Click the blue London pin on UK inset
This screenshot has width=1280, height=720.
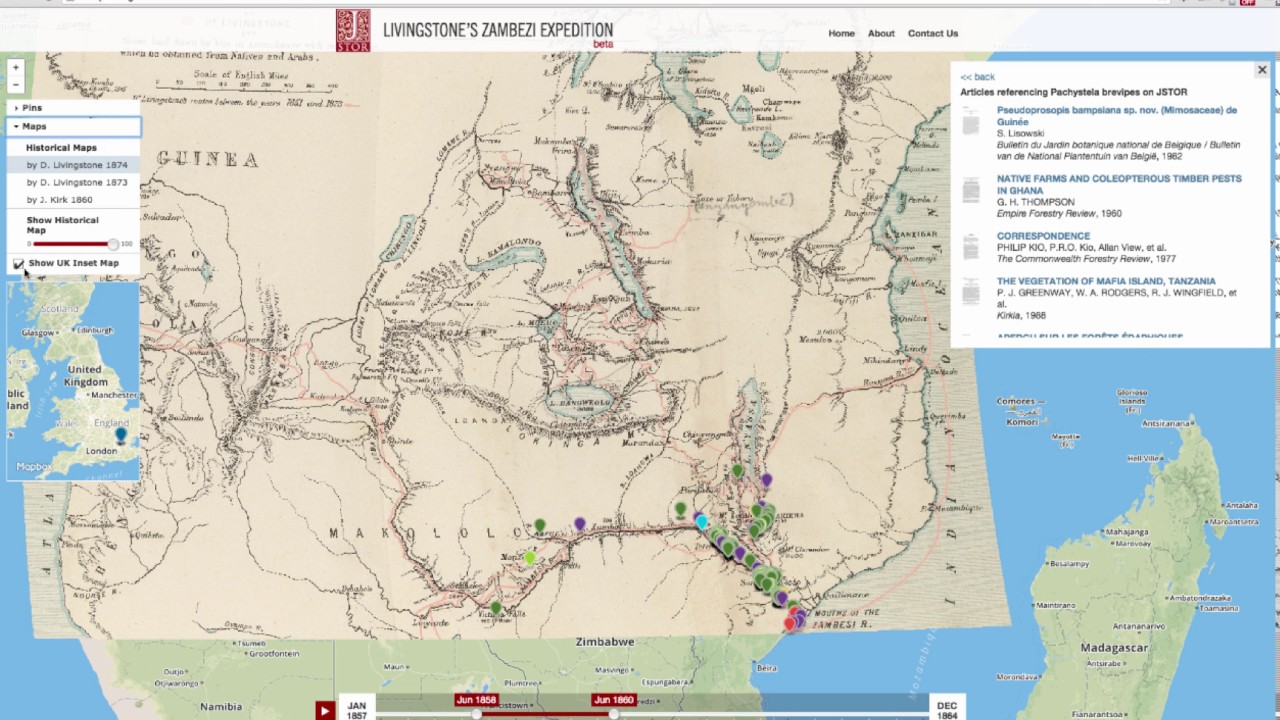[121, 435]
